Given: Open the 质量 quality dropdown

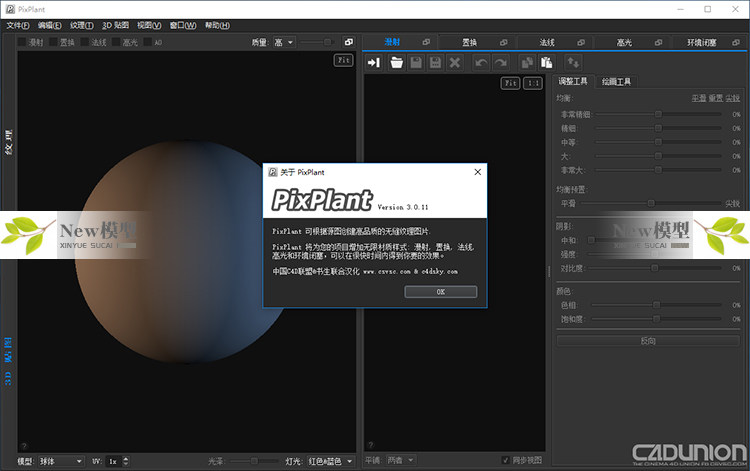Looking at the screenshot, I should coord(285,43).
